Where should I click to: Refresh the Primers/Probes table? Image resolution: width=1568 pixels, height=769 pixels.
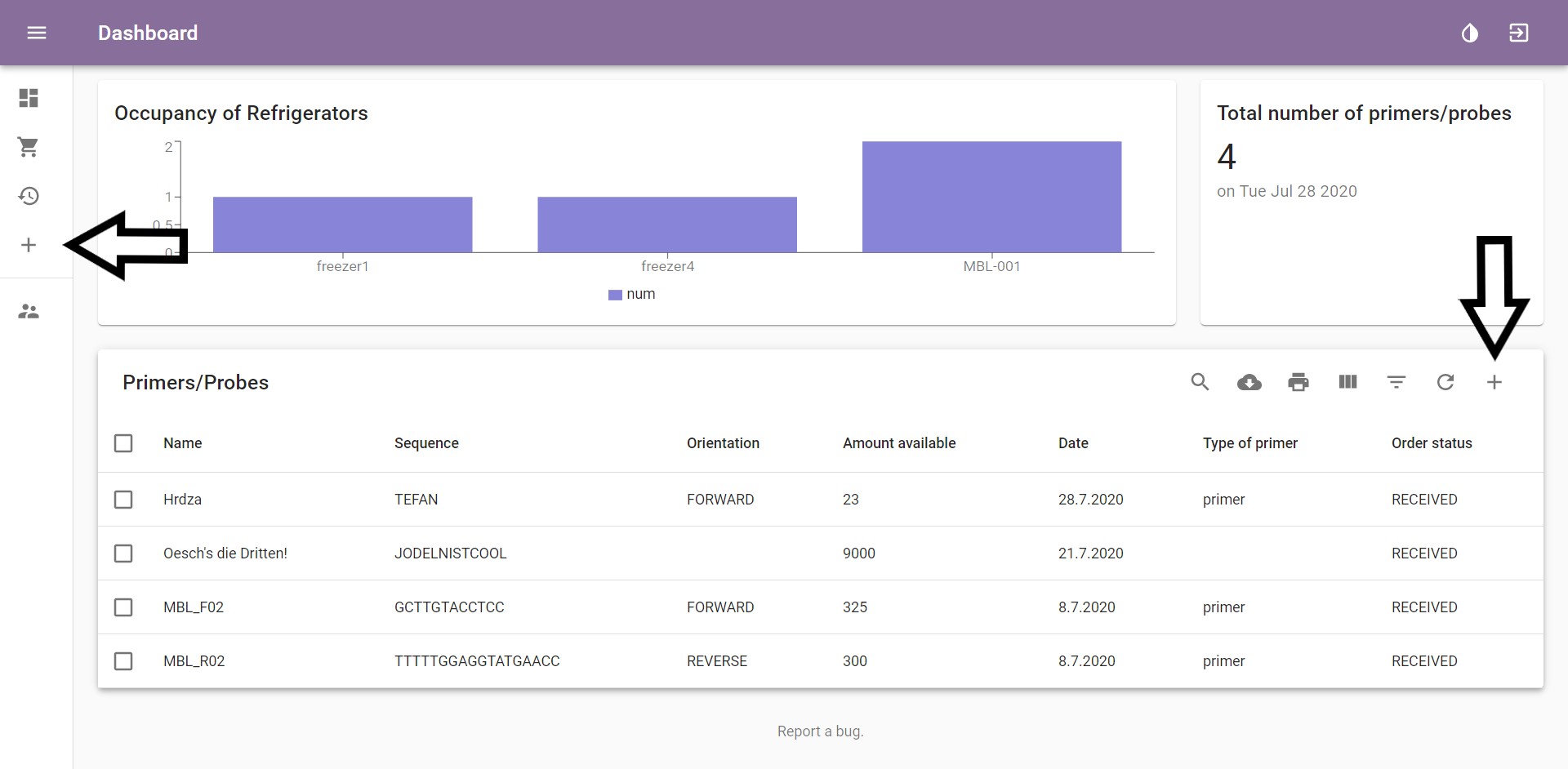point(1445,382)
